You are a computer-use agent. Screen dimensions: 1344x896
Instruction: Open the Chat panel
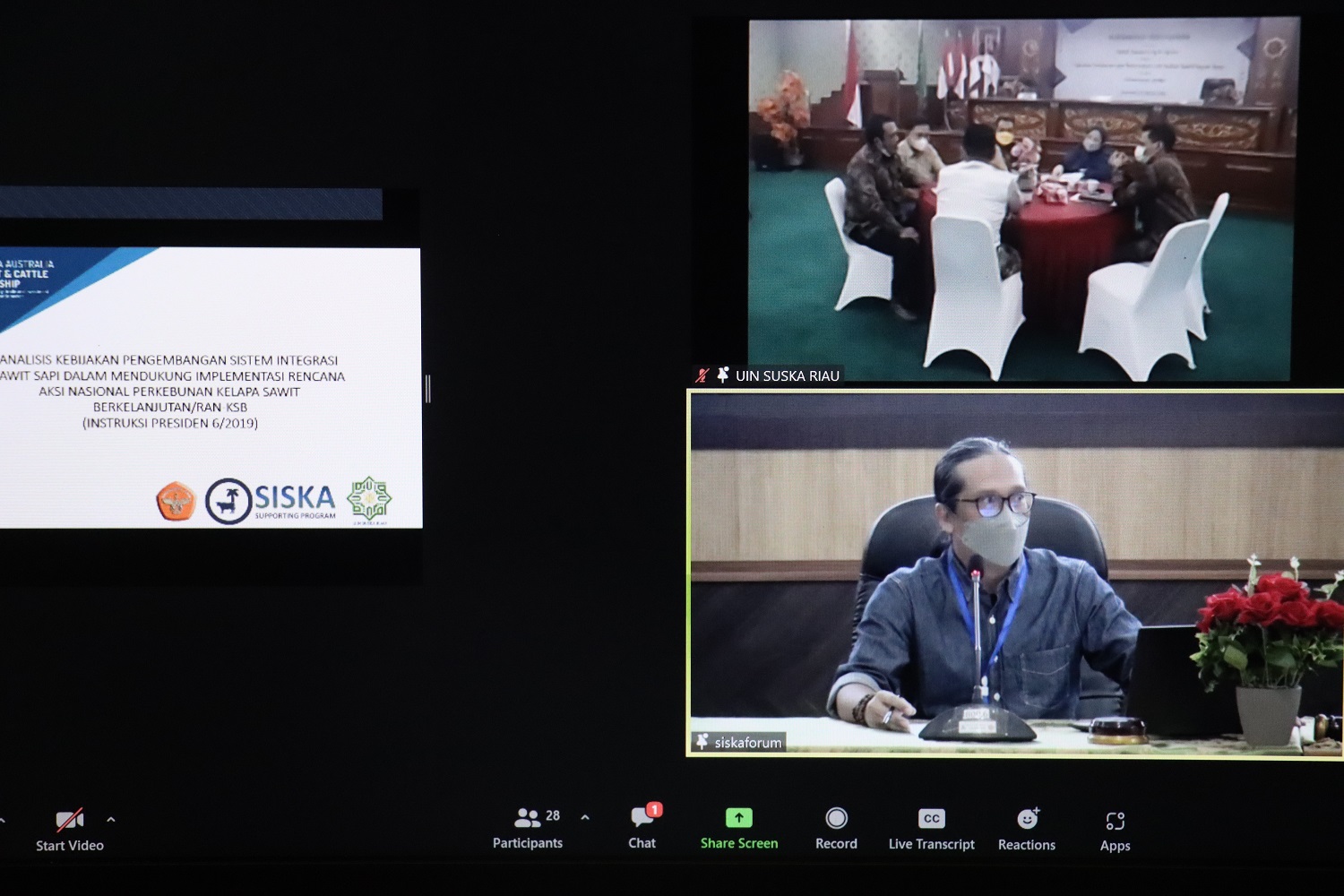pyautogui.click(x=642, y=829)
